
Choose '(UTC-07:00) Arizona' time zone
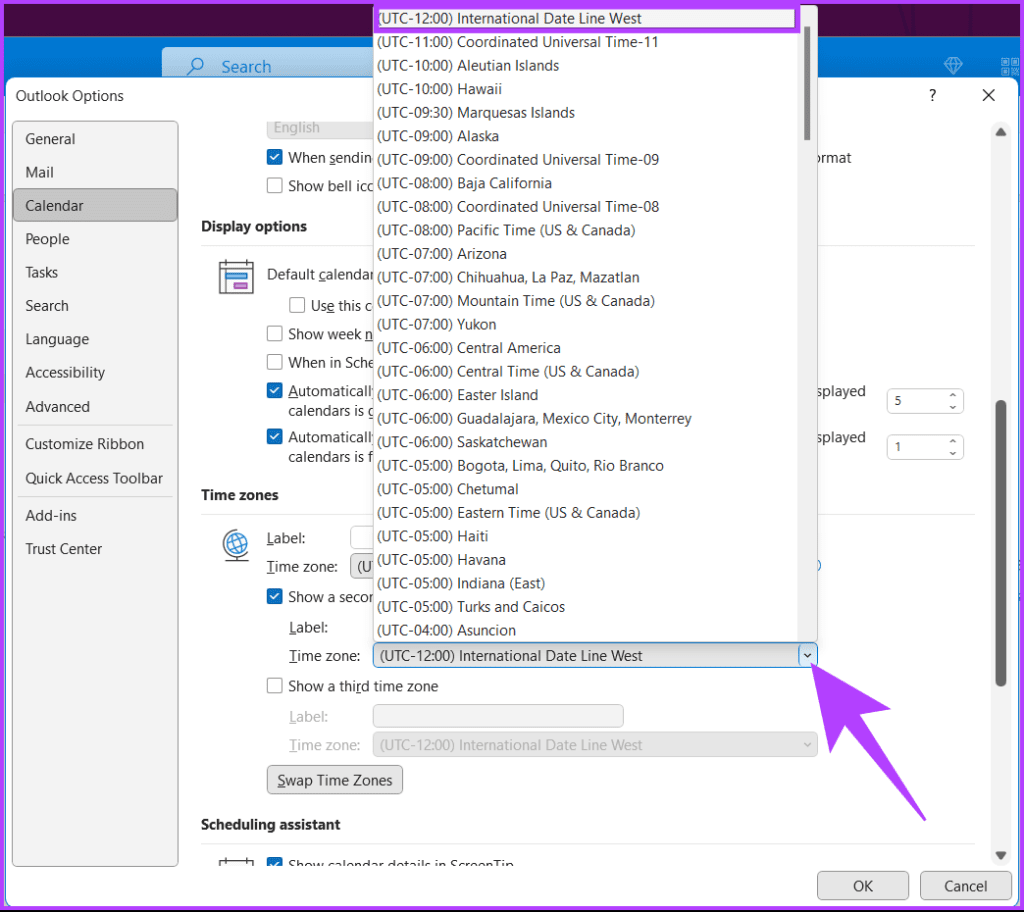point(586,253)
